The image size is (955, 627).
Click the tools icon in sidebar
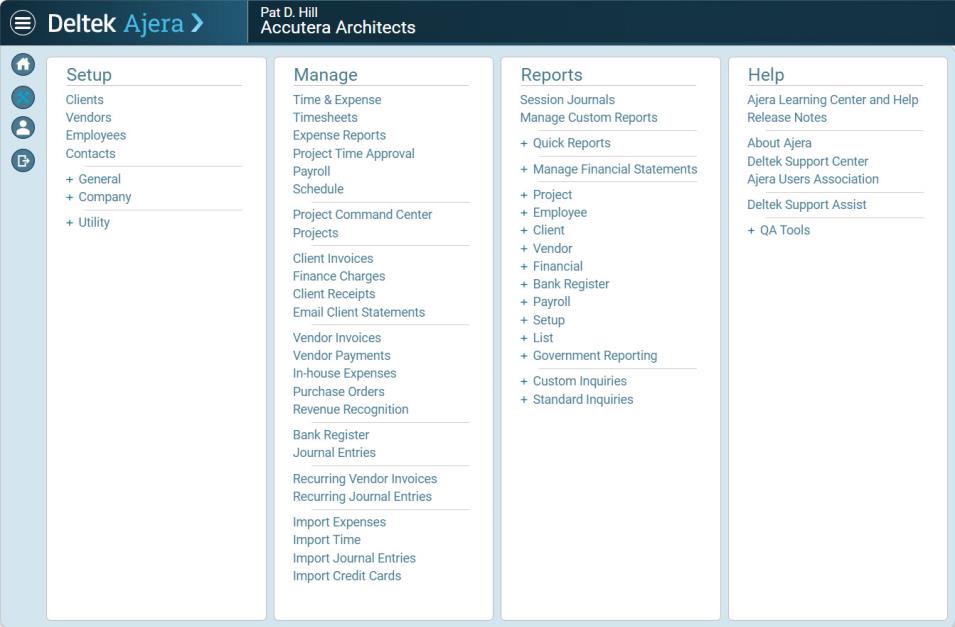pos(22,97)
